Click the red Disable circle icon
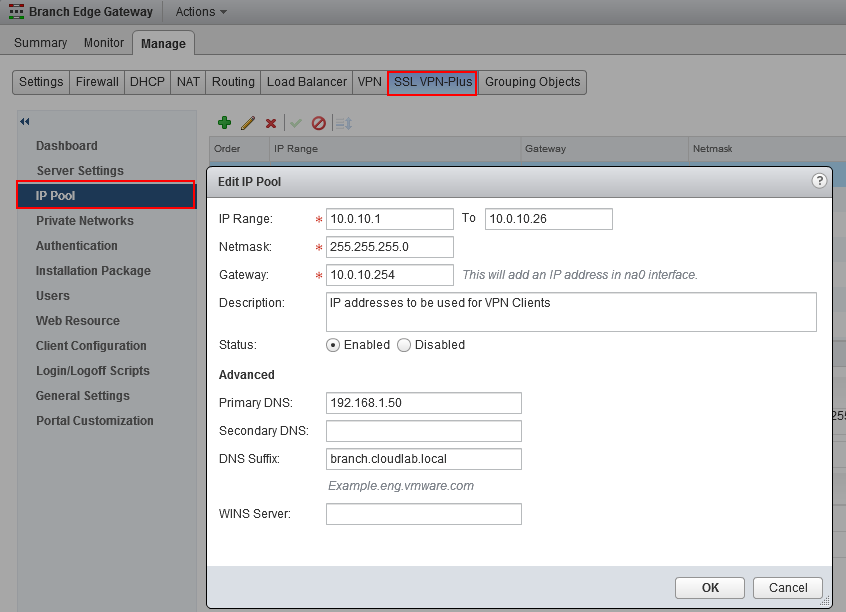Viewport: 846px width, 612px height. click(319, 123)
